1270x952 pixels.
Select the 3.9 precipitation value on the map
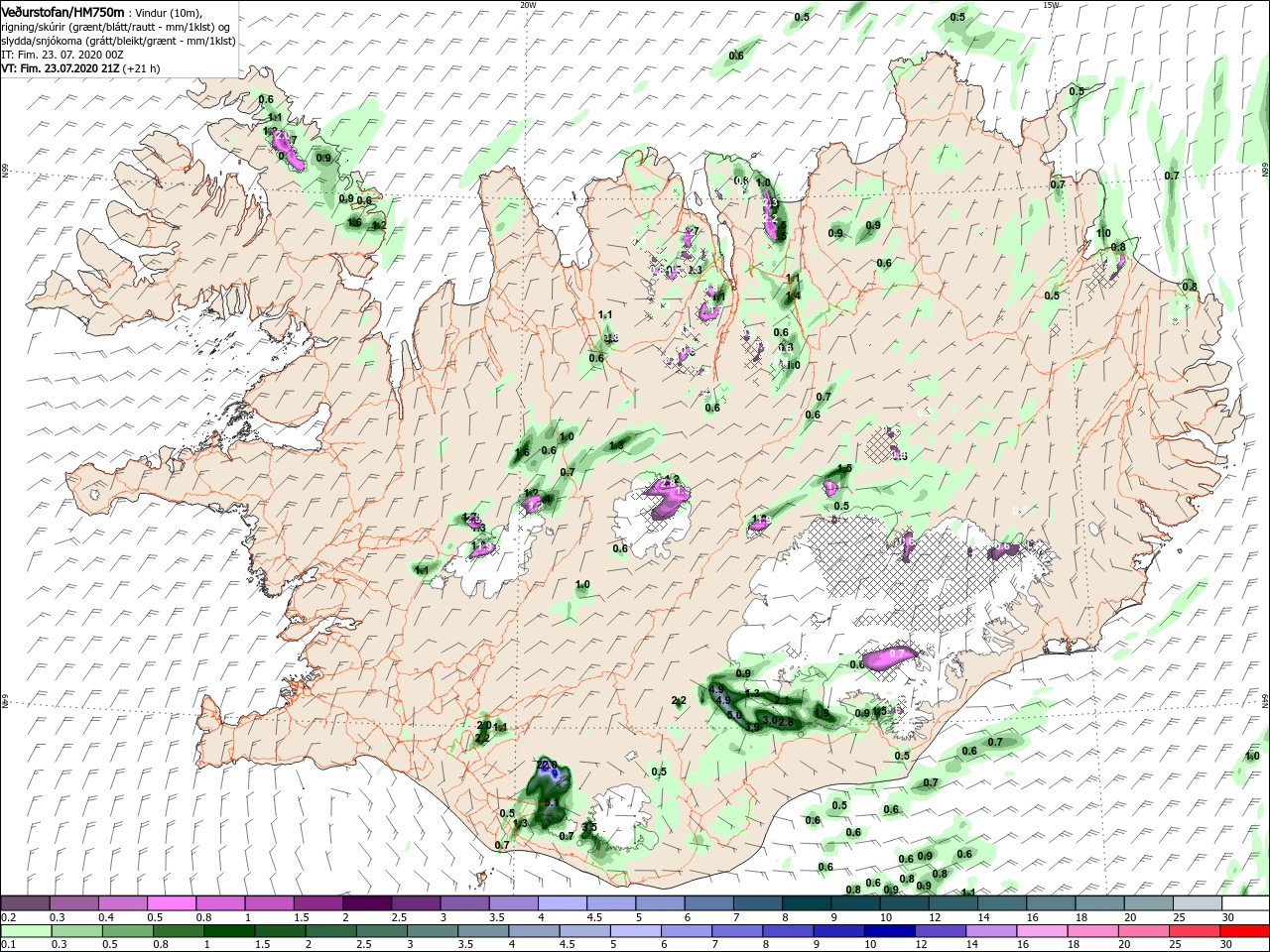[x=752, y=727]
